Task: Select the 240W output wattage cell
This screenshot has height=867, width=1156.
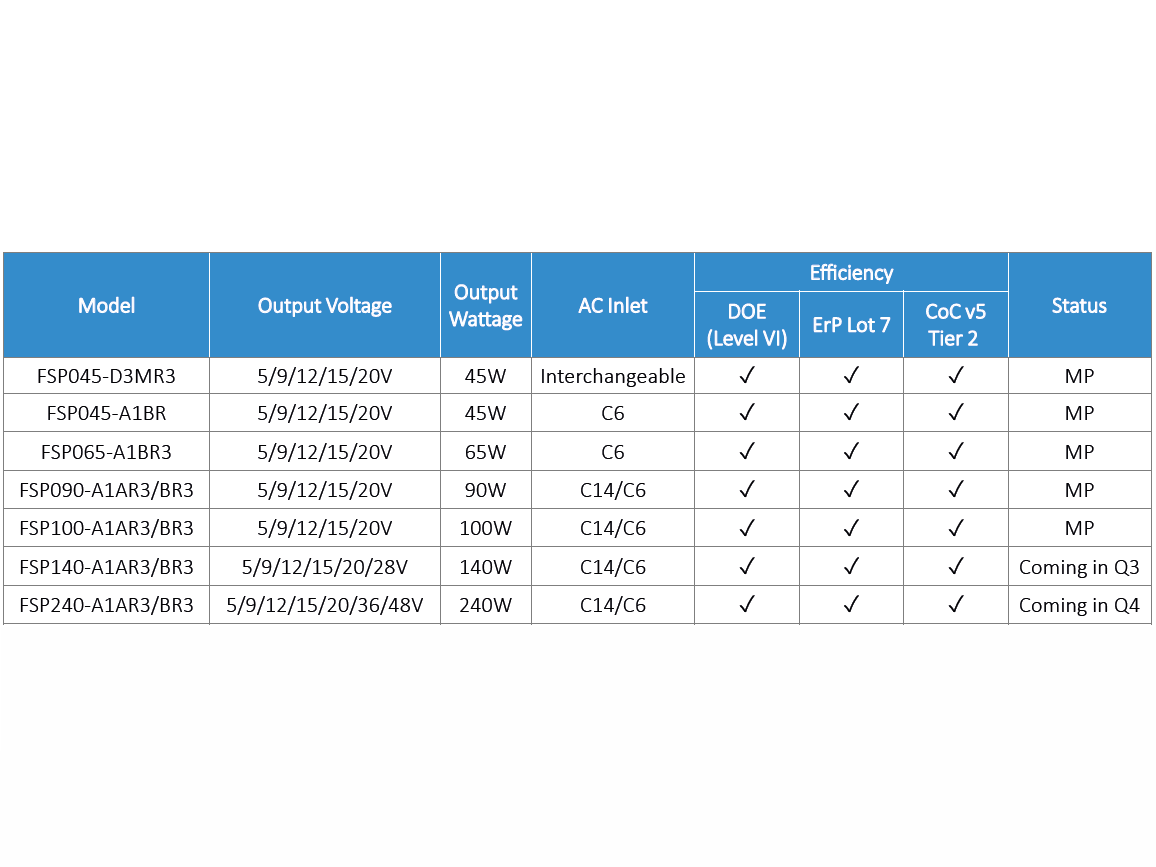Action: click(485, 605)
